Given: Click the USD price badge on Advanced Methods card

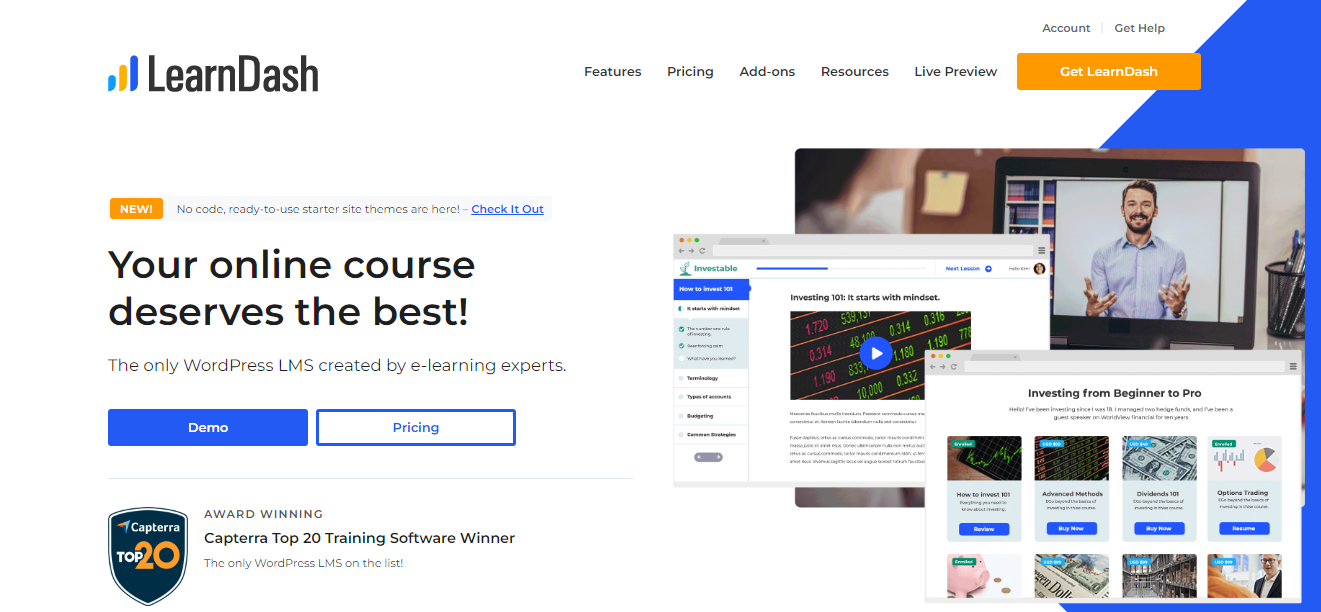Looking at the screenshot, I should (1052, 443).
